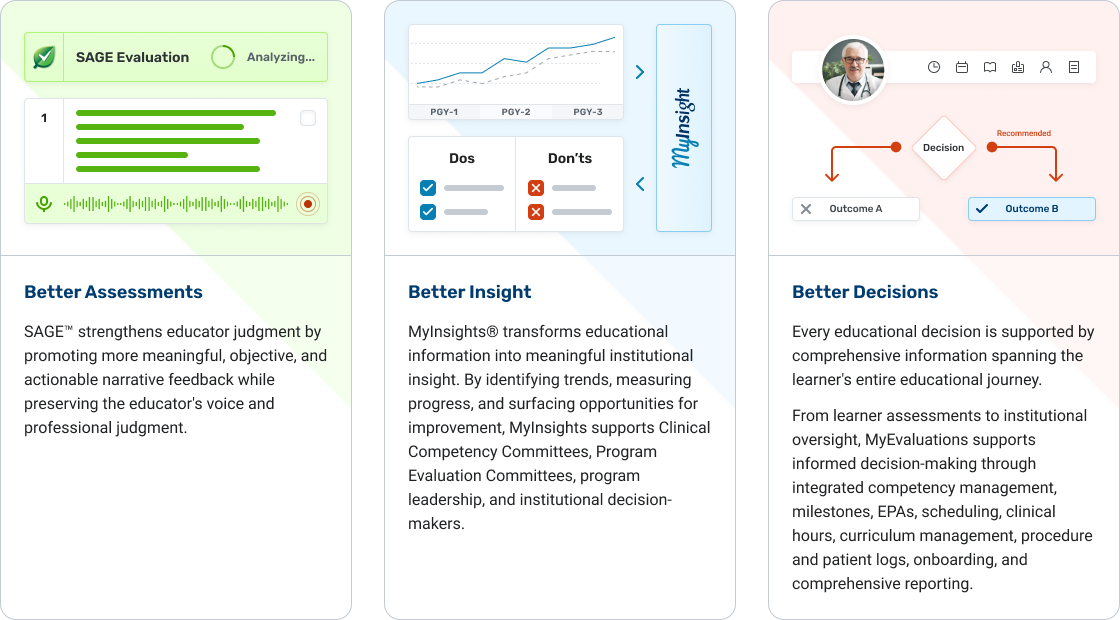Open the document list icon

coord(1074,67)
